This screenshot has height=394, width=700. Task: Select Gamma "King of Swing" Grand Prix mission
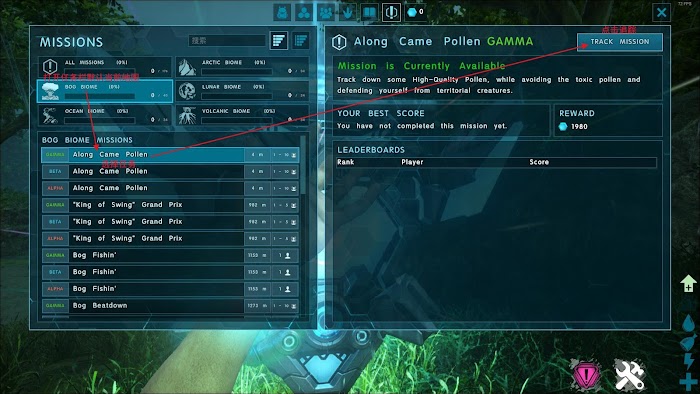(170, 205)
